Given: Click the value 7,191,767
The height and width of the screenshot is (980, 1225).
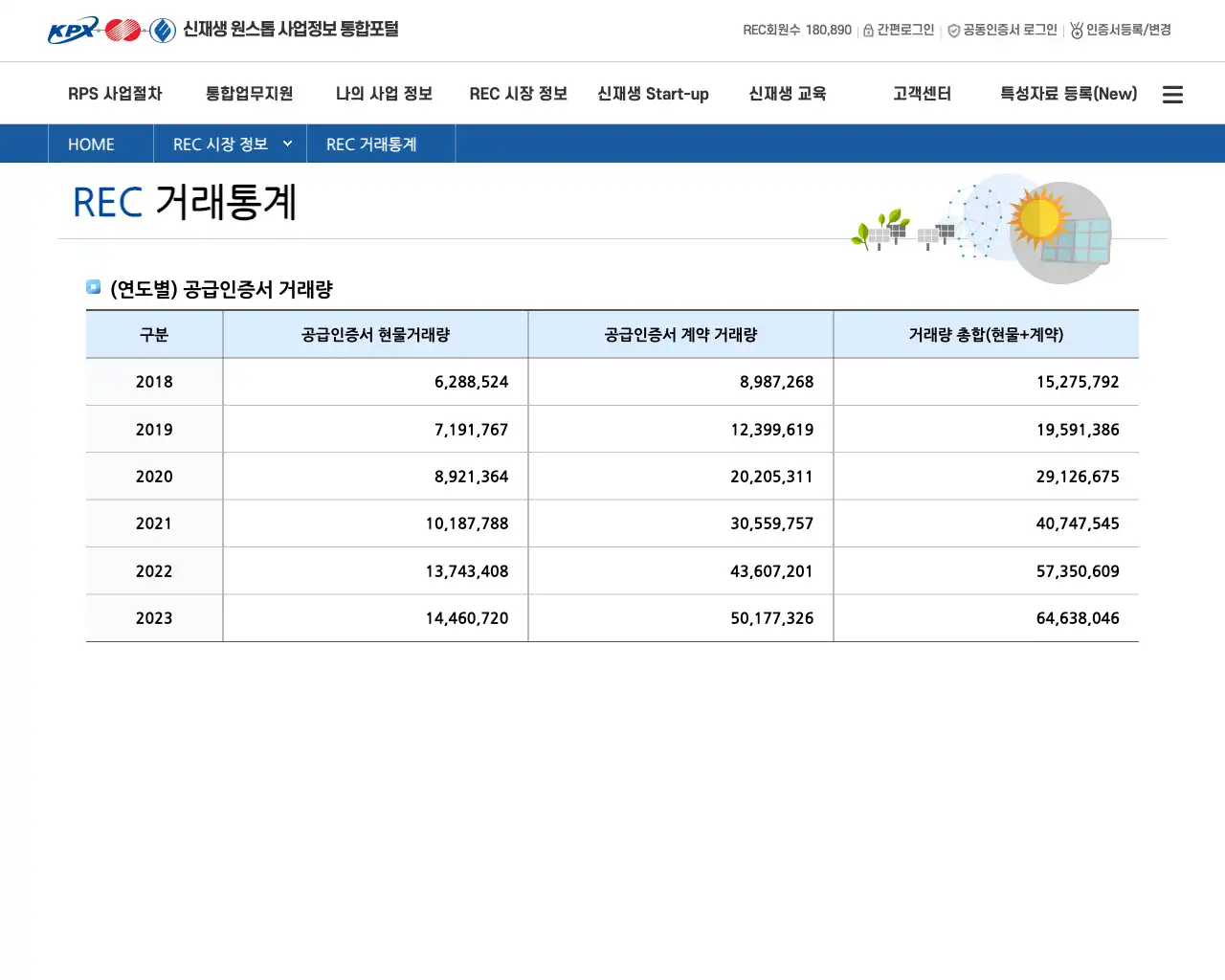Looking at the screenshot, I should 471,430.
